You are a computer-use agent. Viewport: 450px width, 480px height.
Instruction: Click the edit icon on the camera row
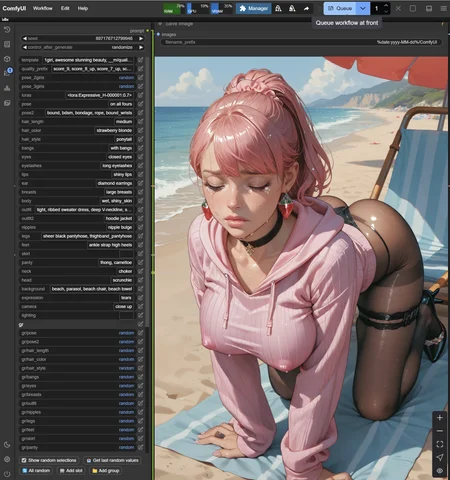pos(141,307)
